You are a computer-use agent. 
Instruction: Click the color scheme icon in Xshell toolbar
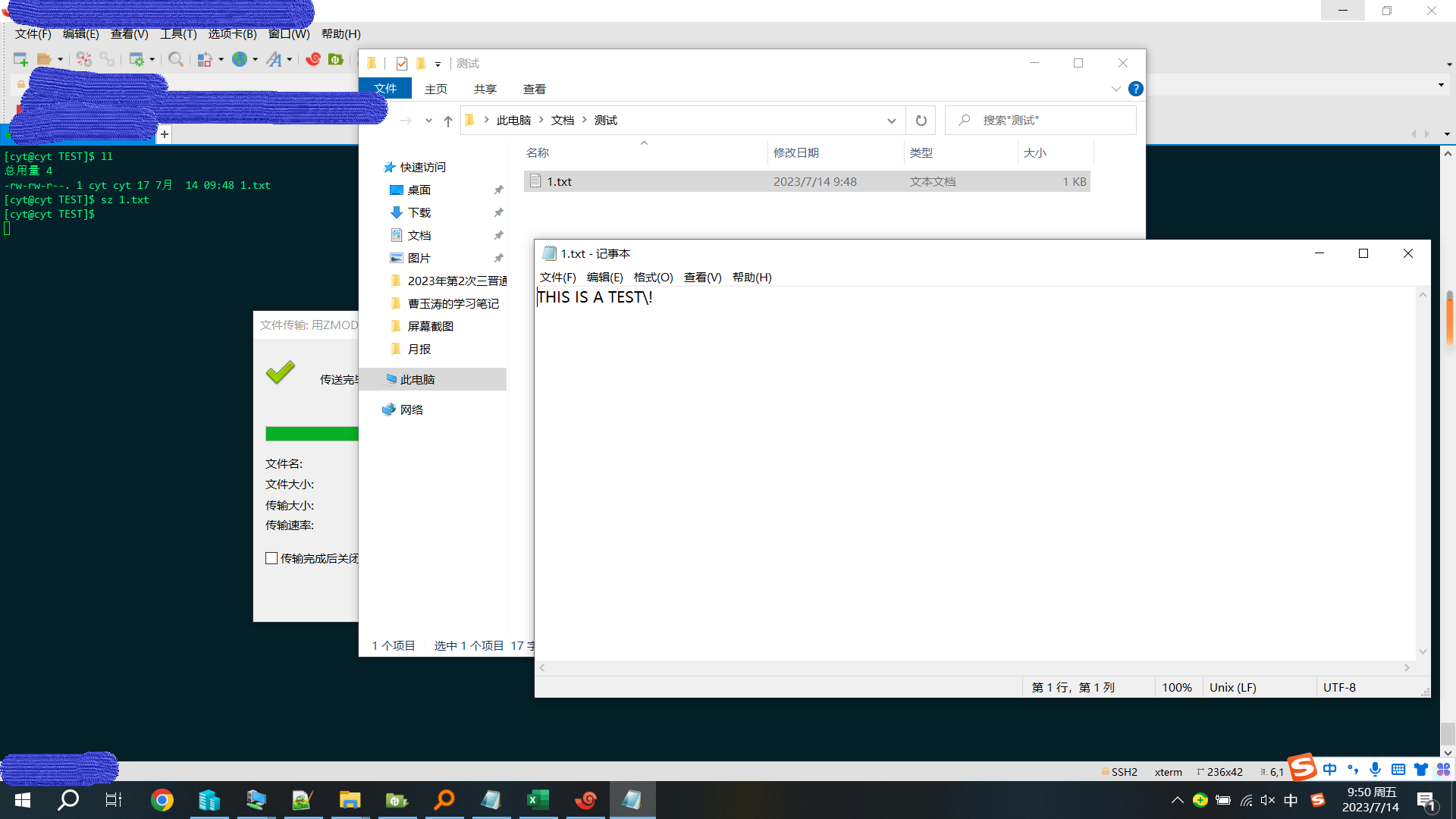(205, 59)
